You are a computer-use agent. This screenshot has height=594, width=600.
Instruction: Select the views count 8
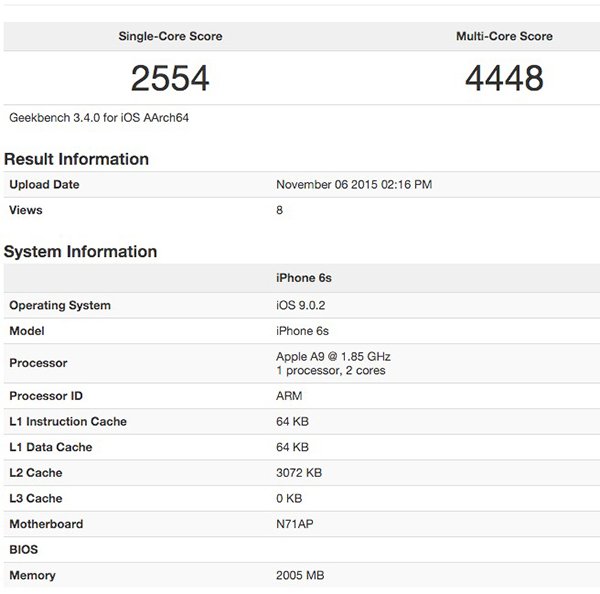[x=280, y=210]
